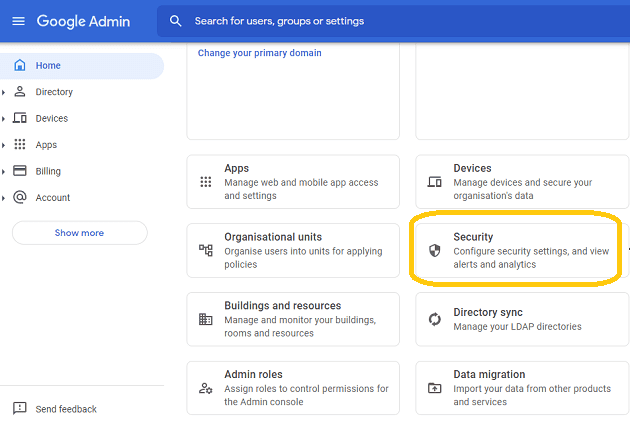Open Account in the sidebar
630x425 pixels.
coord(53,198)
